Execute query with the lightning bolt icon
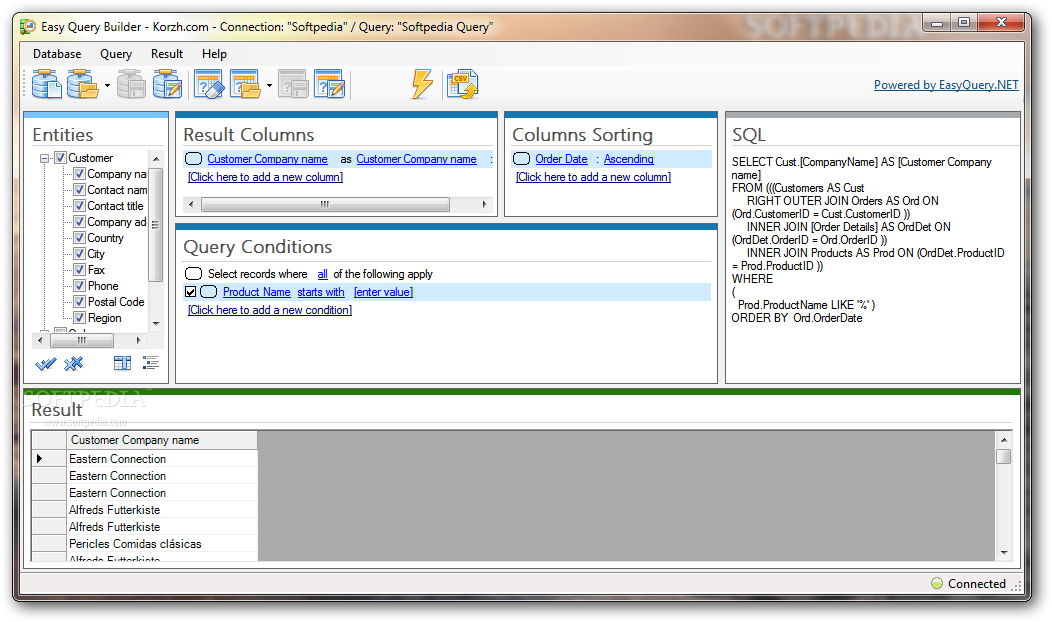1052x622 pixels. (x=422, y=85)
